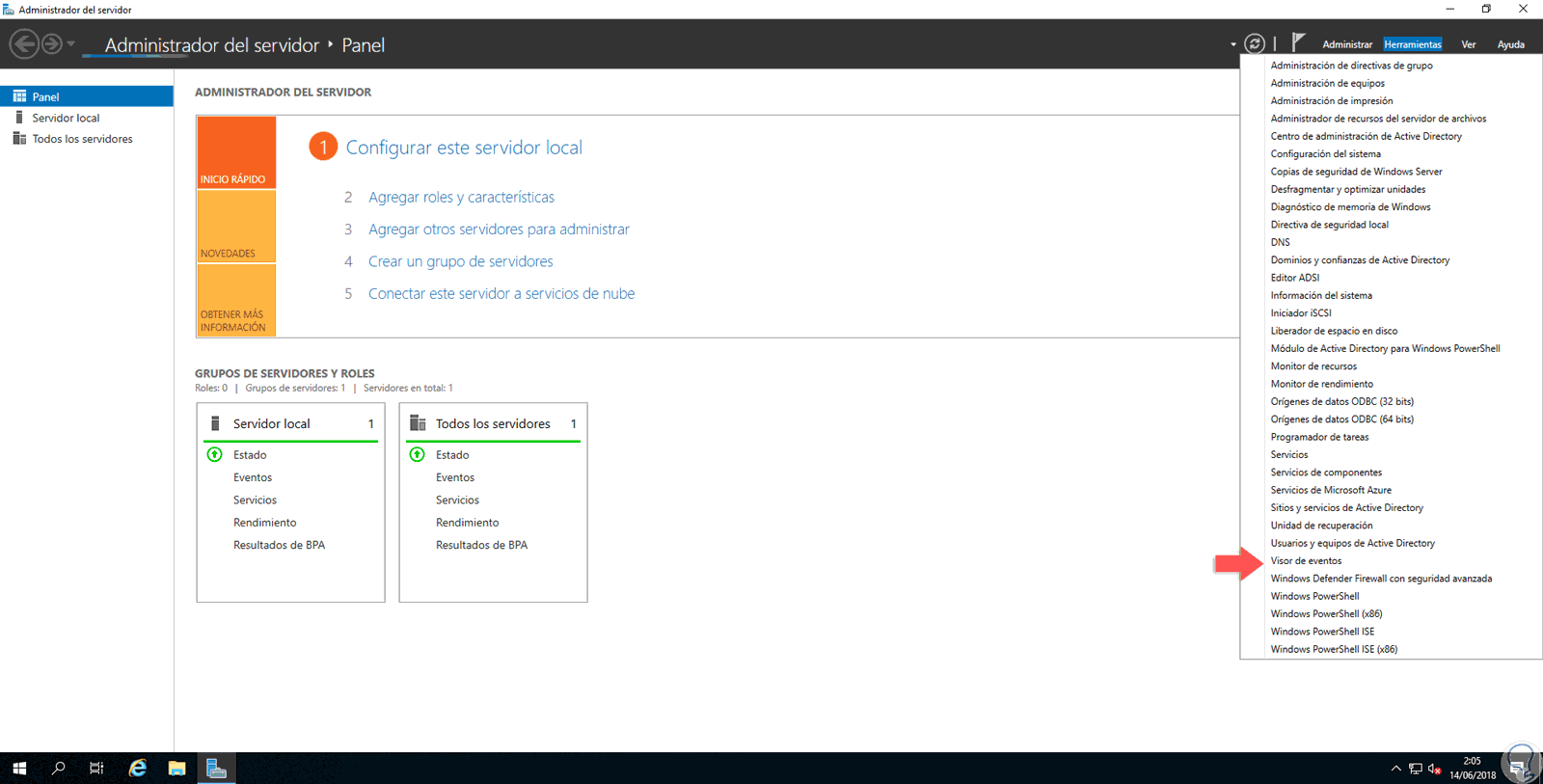The width and height of the screenshot is (1543, 784).
Task: Open the Windows Start menu
Action: click(x=19, y=769)
